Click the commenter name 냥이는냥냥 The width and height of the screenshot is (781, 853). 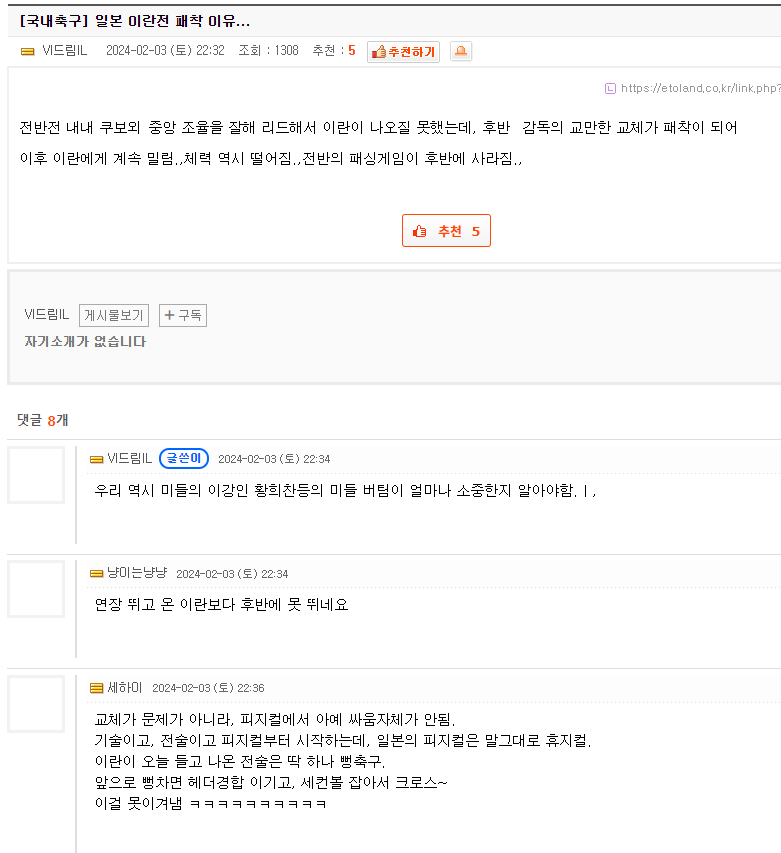[x=137, y=573]
